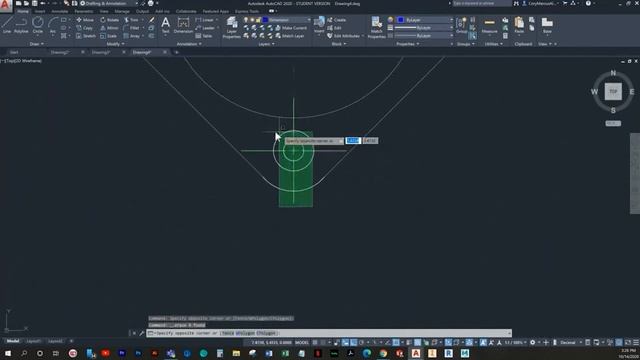Select the Line tool
640x360 pixels.
tap(7, 25)
